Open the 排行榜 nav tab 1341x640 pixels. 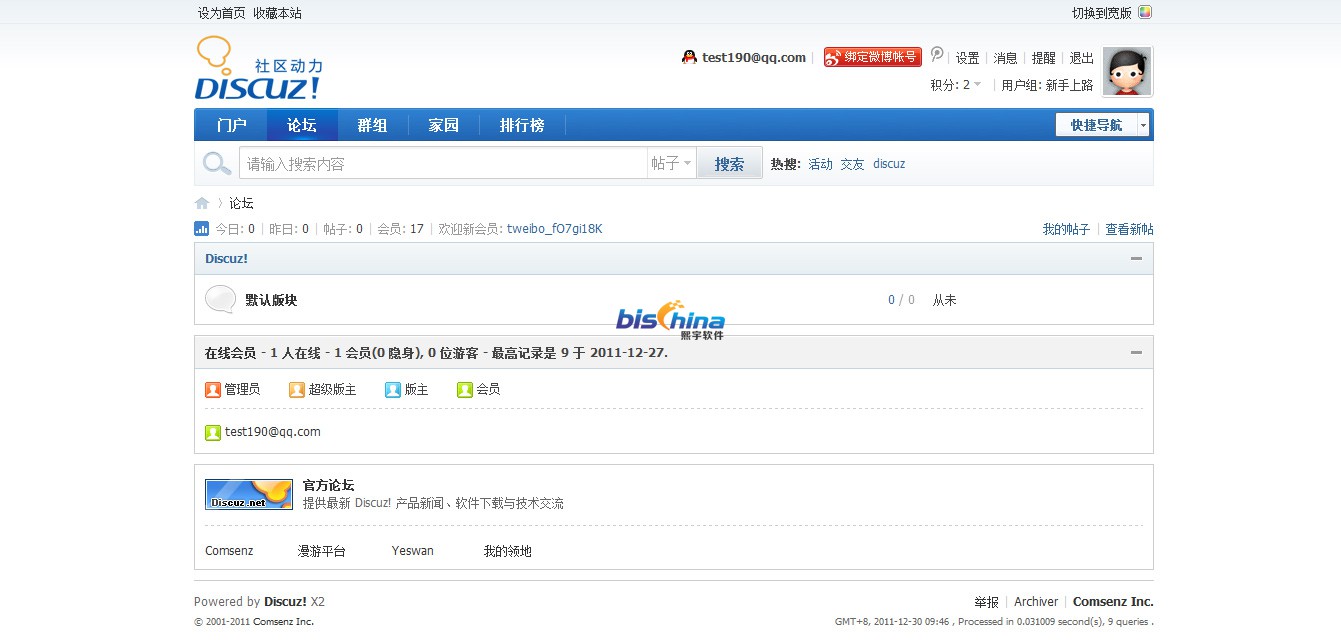pos(522,125)
